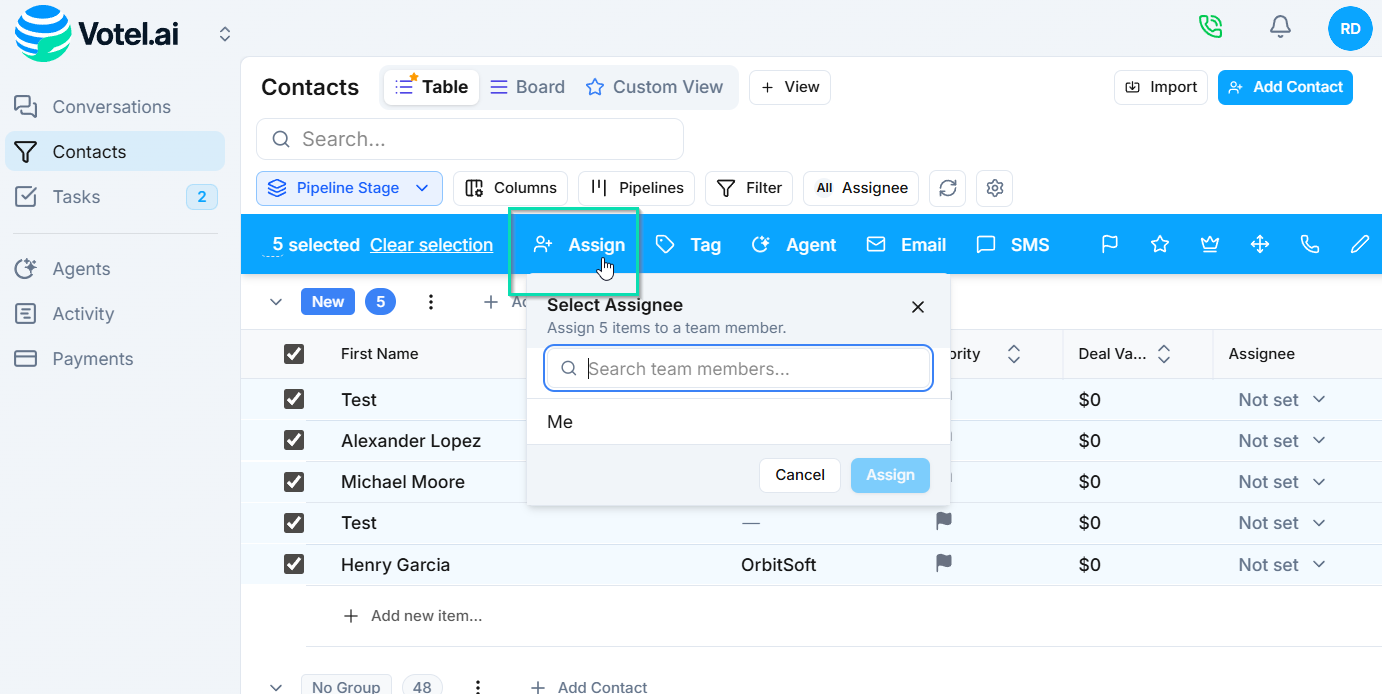Screen dimensions: 1382x694
Task: Open Michael Moore's Assignee dropdown
Action: tap(1281, 481)
